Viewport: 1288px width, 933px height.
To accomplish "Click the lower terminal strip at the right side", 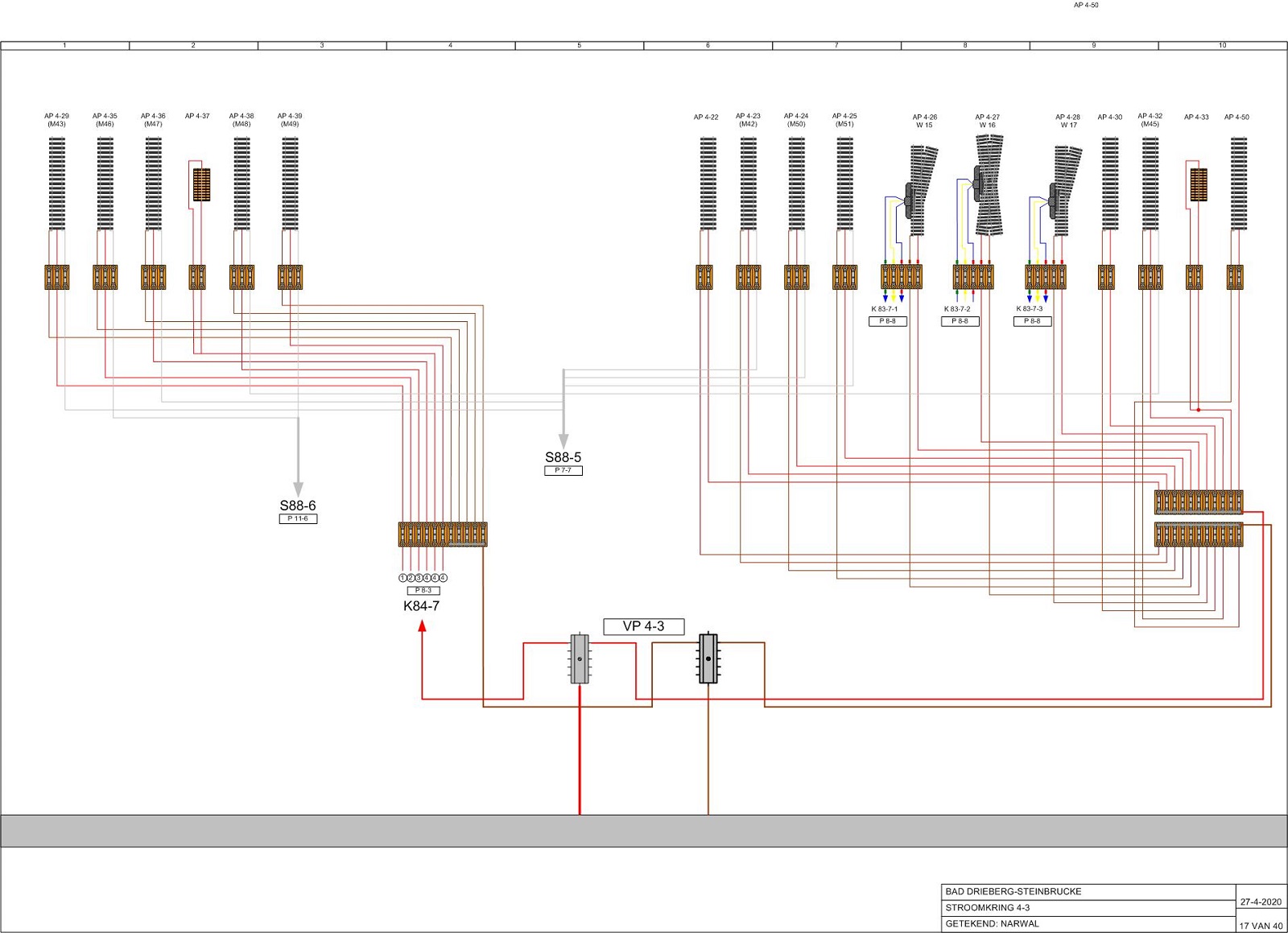I will tap(1199, 535).
